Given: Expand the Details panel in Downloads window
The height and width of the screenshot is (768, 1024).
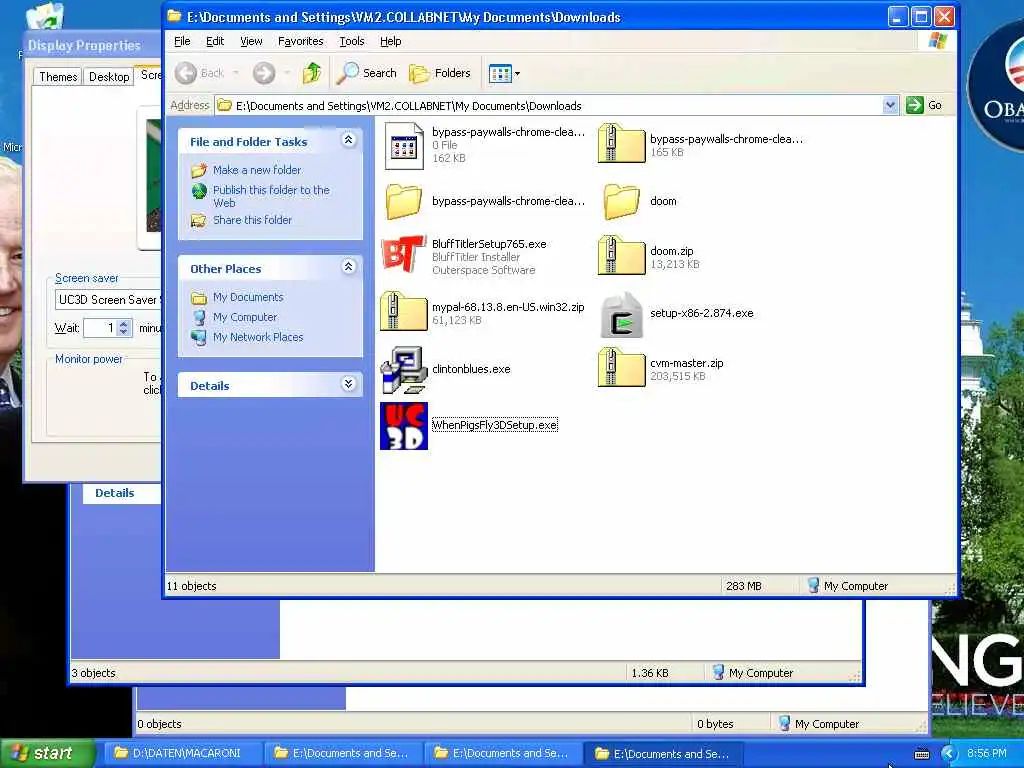Looking at the screenshot, I should 349,384.
